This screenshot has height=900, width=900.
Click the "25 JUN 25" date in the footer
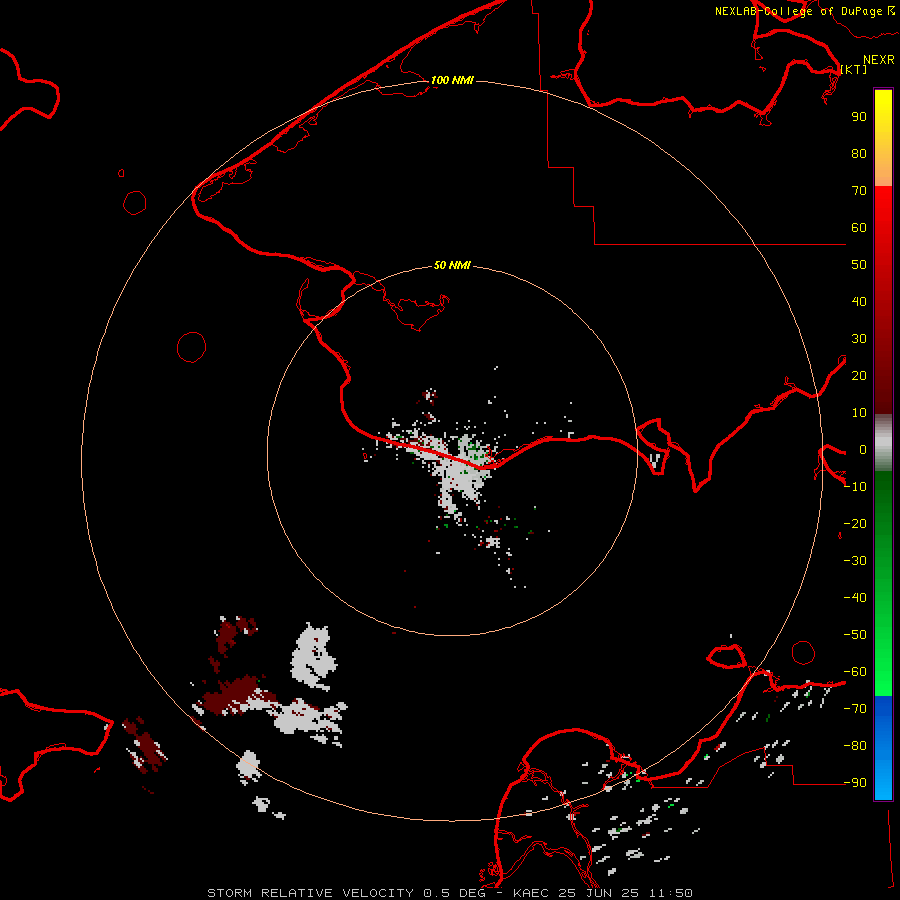coord(598,893)
